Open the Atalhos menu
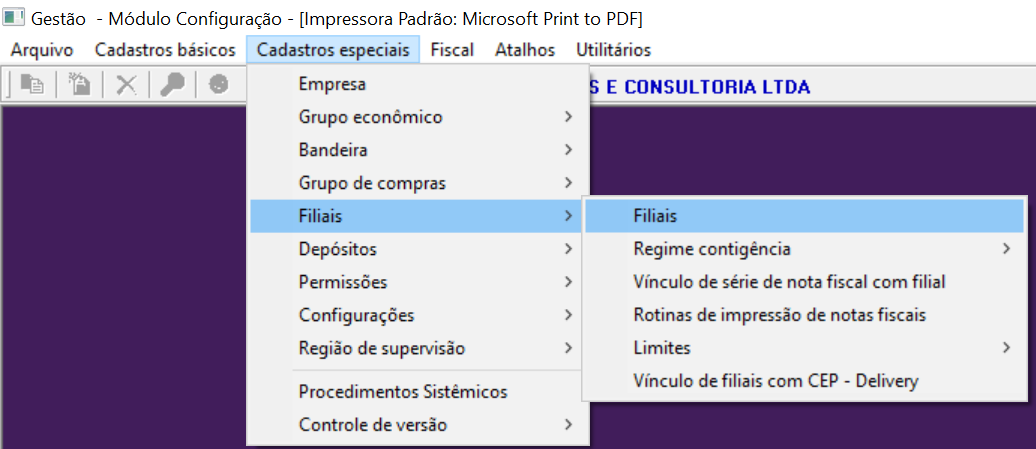The width and height of the screenshot is (1036, 449). pyautogui.click(x=525, y=50)
